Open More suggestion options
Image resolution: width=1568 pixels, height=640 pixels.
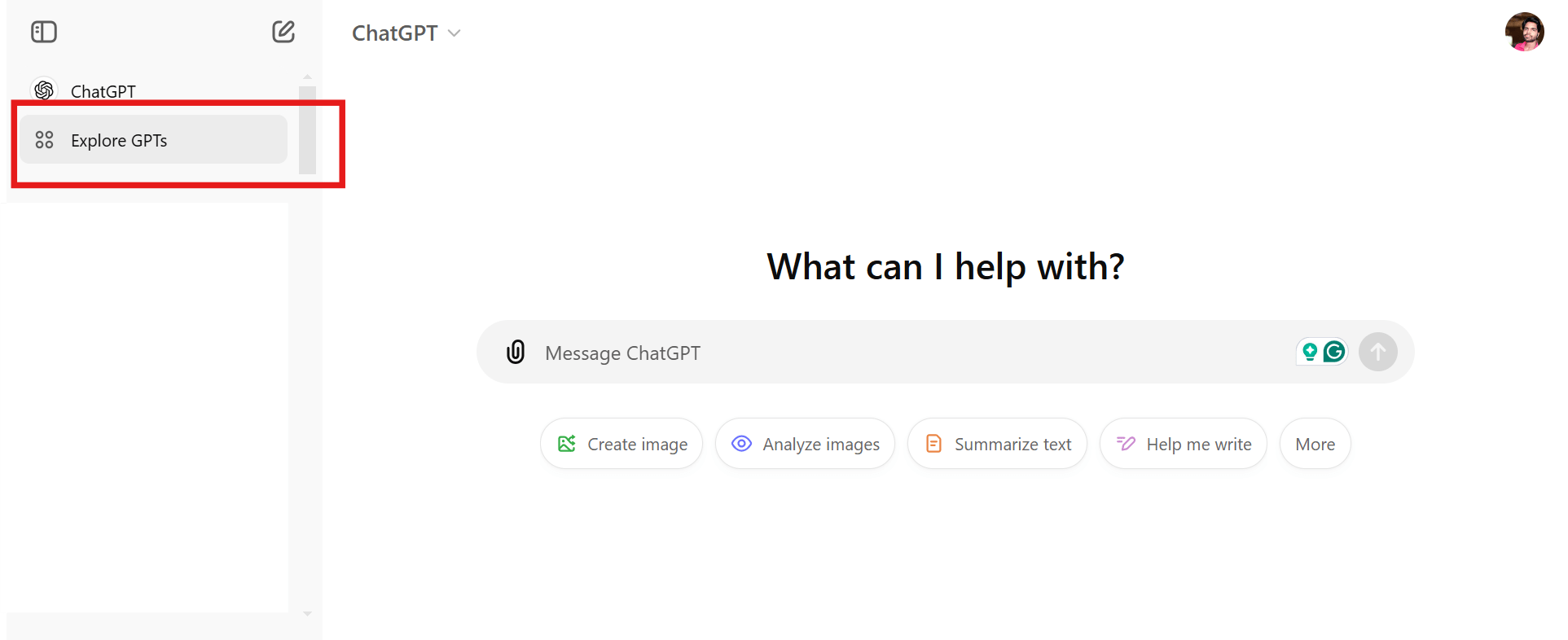(x=1315, y=444)
